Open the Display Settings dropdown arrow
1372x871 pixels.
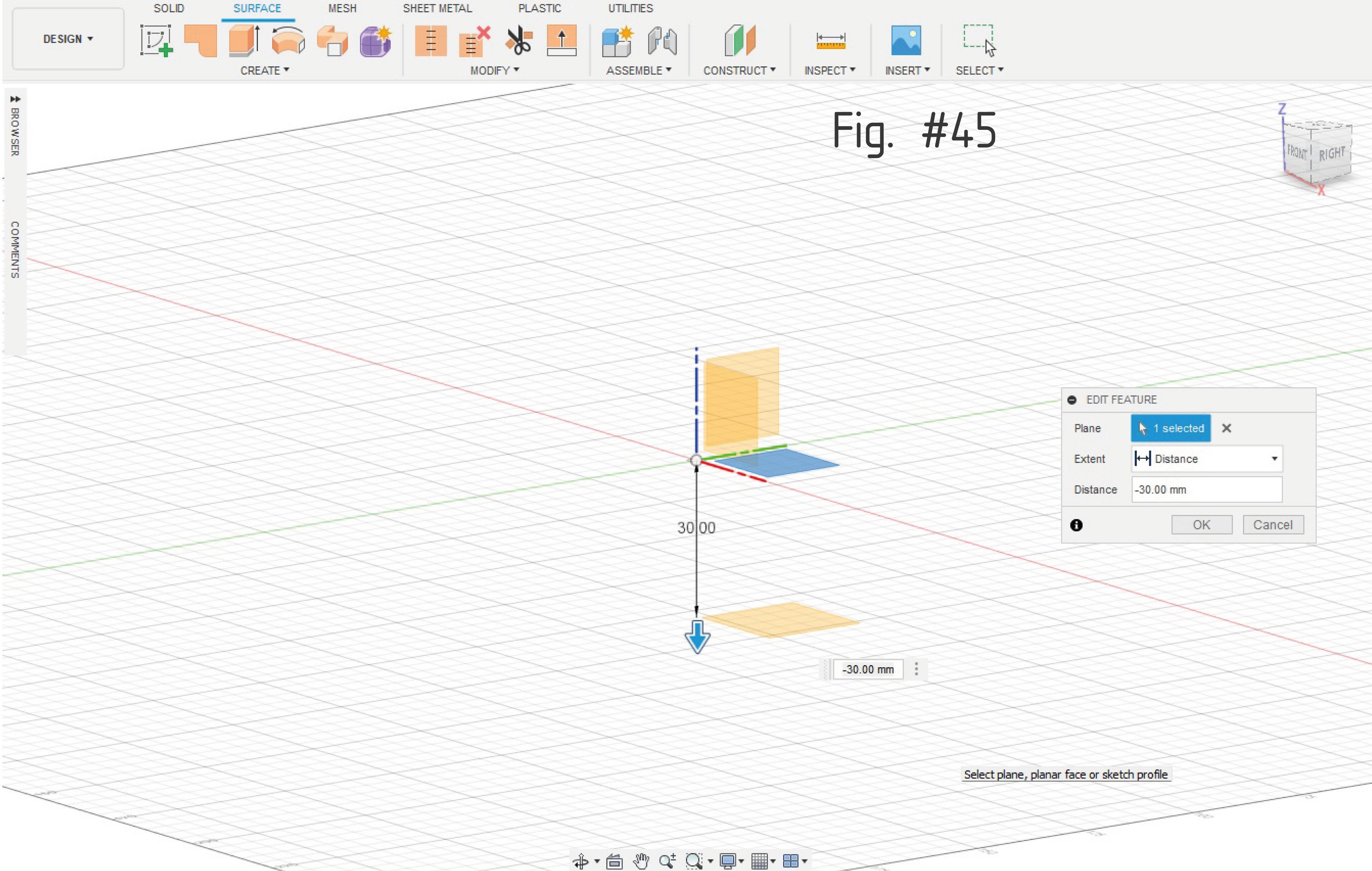point(741,861)
